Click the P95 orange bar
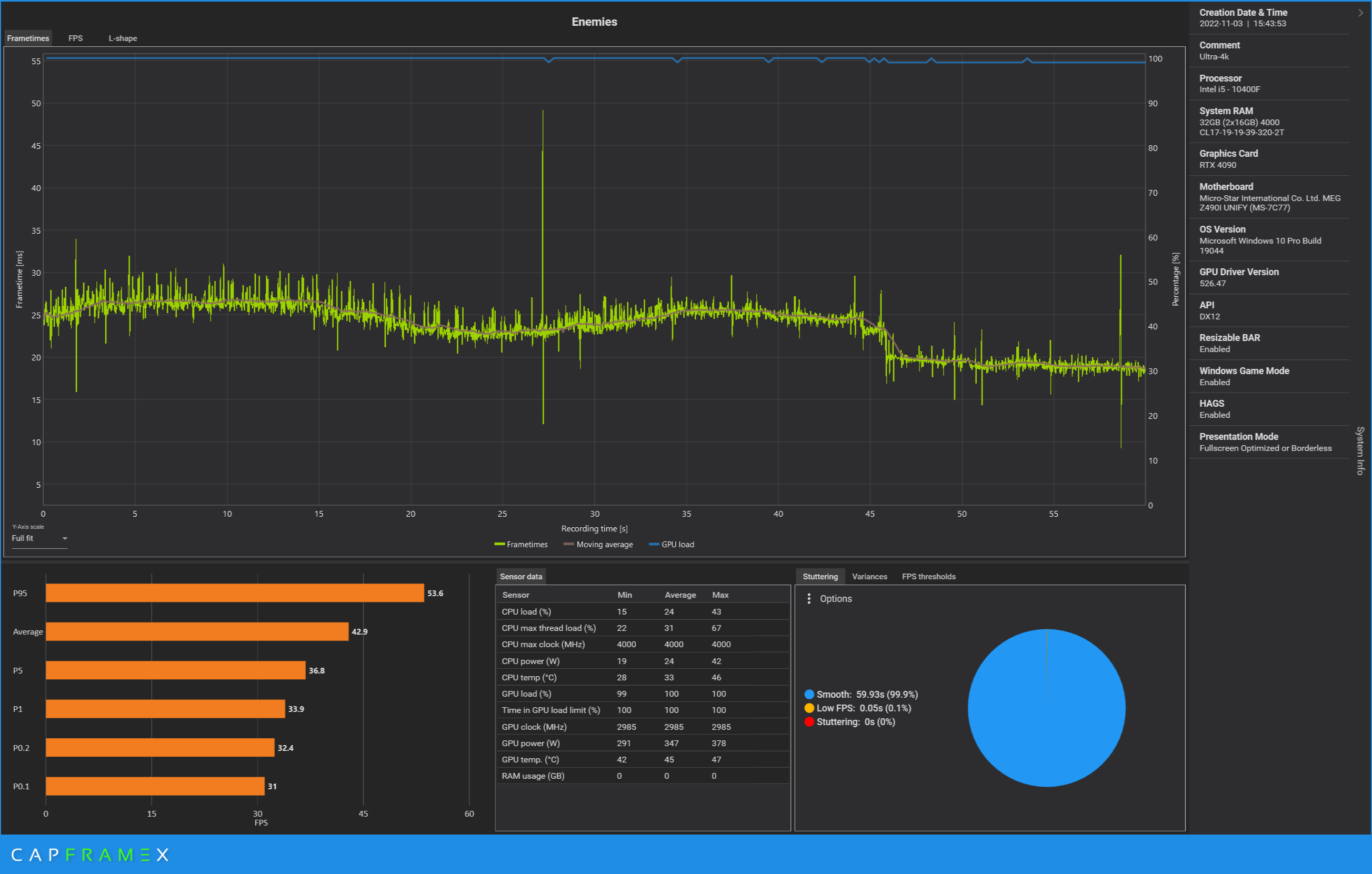This screenshot has width=1372, height=874. [x=234, y=593]
